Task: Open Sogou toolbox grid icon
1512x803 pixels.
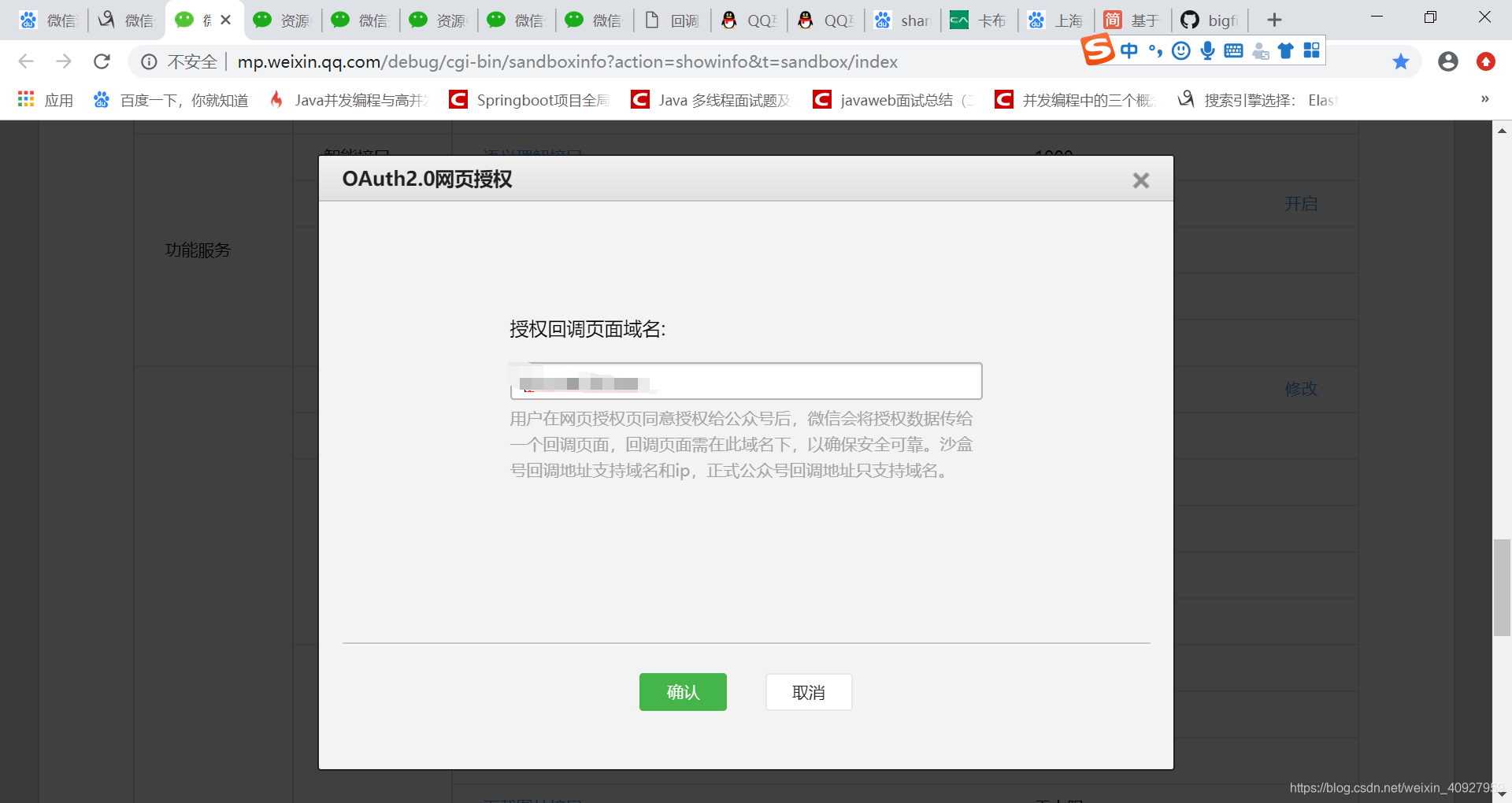Action: tap(1312, 50)
